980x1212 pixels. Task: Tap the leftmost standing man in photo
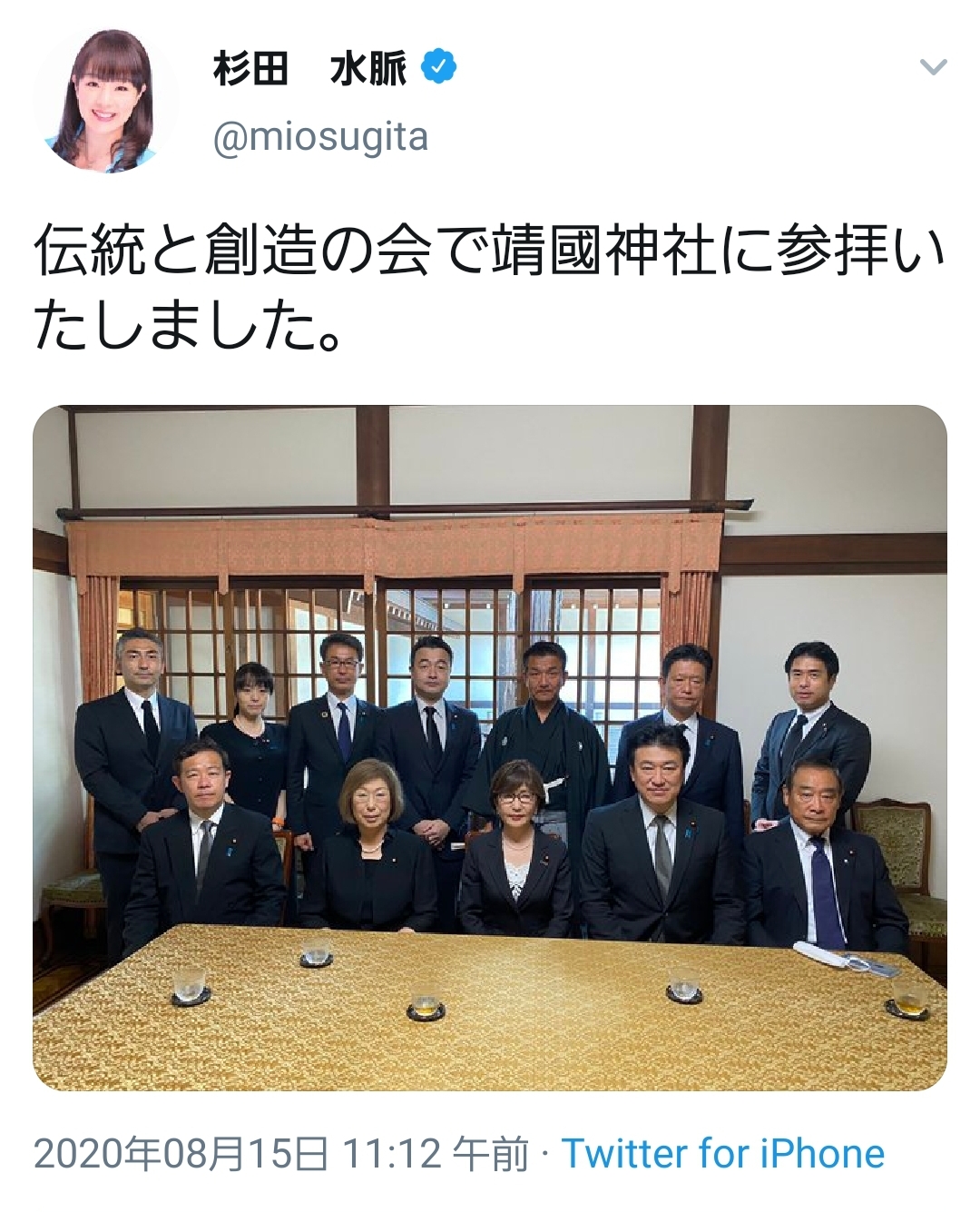(x=134, y=744)
